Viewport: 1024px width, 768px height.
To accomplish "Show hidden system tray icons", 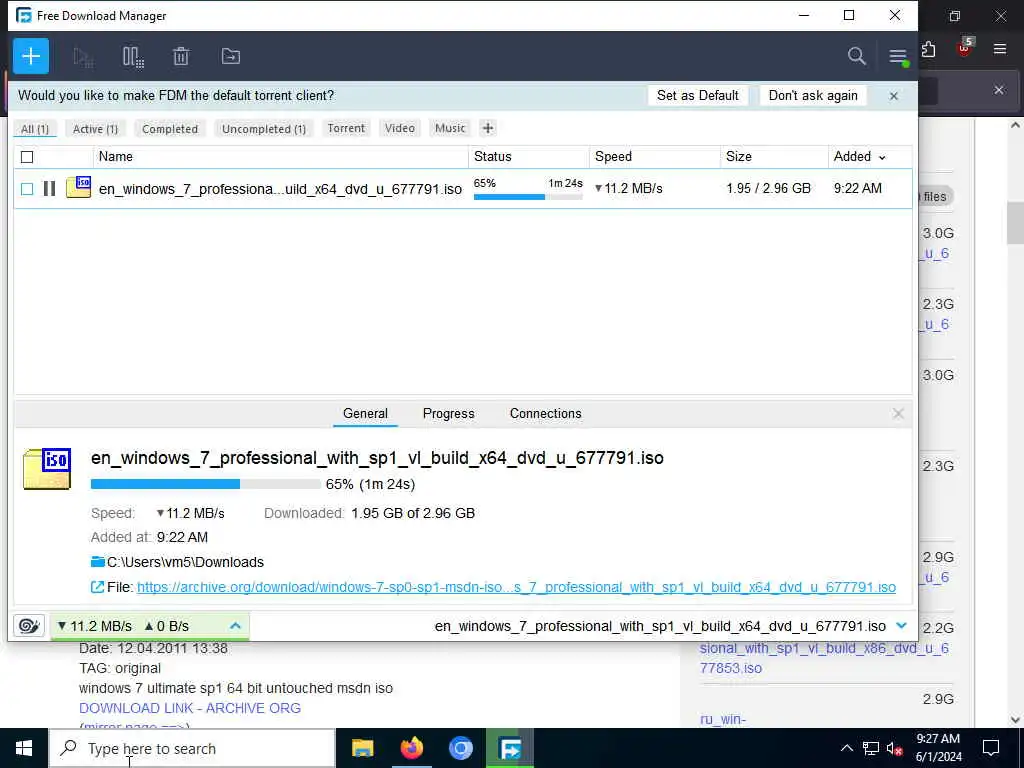I will (846, 748).
